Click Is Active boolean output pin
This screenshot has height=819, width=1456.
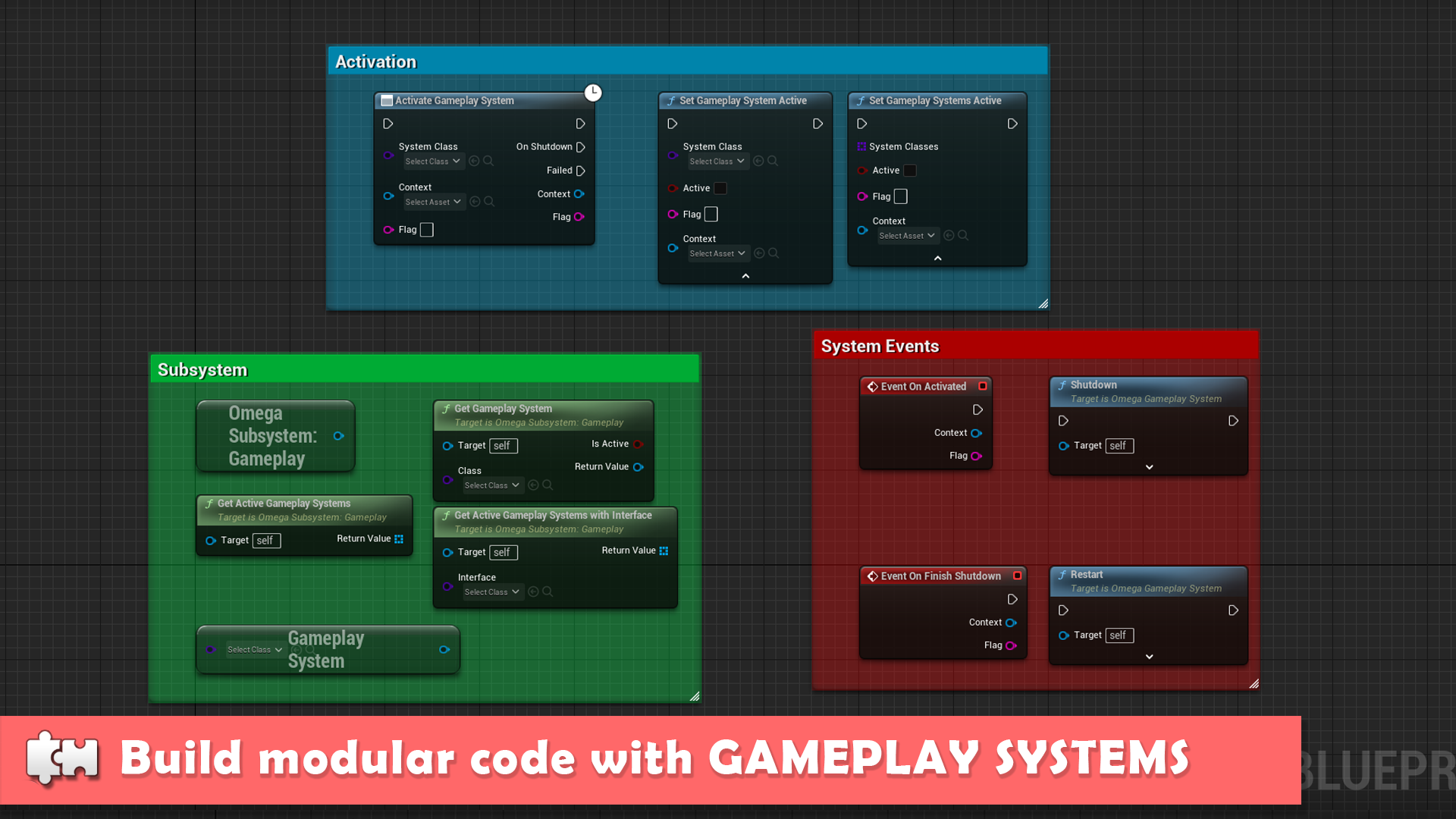point(639,444)
